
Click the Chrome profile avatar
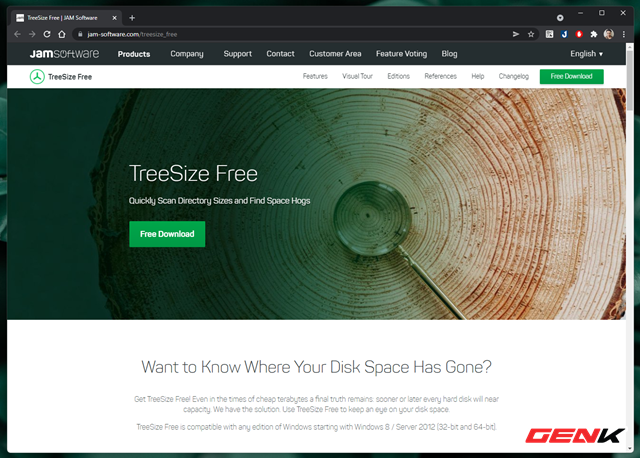pos(609,34)
